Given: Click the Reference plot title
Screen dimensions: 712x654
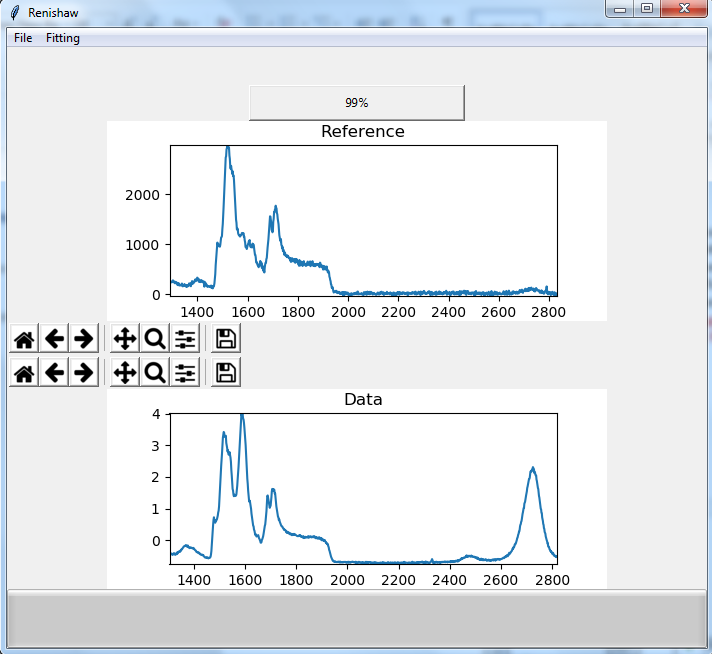Looking at the screenshot, I should pos(363,131).
